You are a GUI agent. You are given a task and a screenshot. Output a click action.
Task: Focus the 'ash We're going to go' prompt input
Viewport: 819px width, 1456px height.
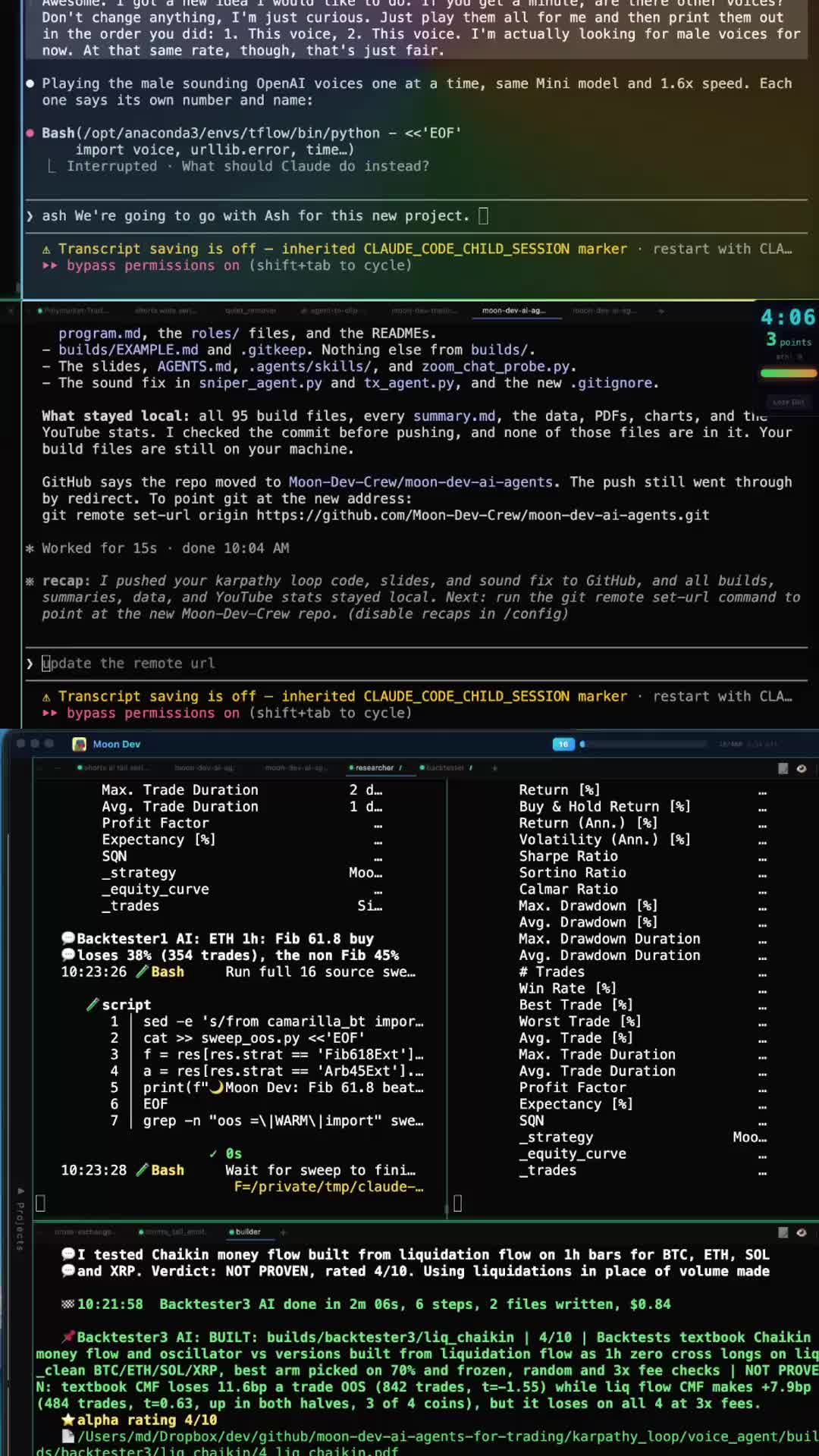[x=416, y=216]
